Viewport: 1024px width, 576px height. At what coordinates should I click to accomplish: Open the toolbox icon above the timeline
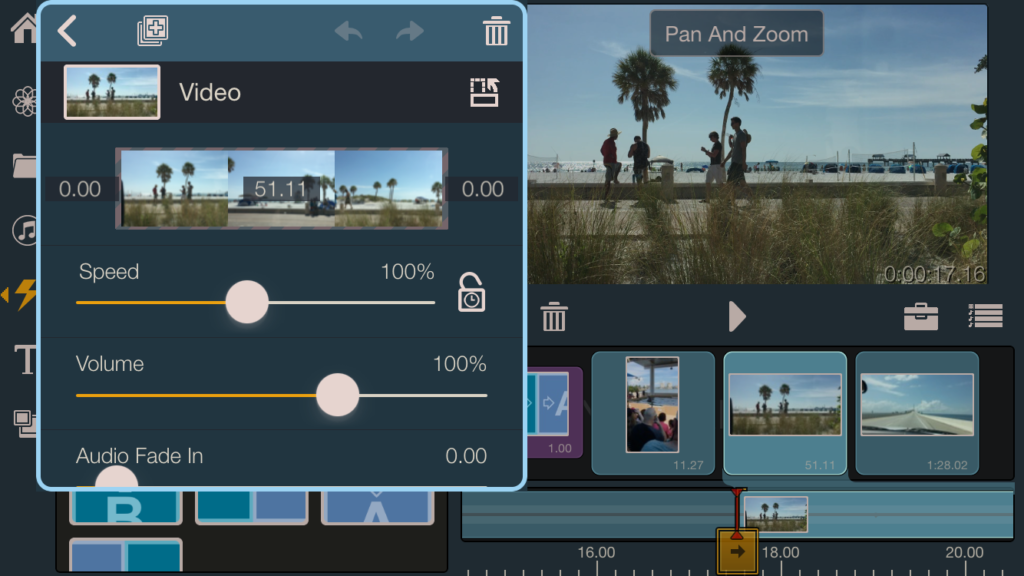(920, 316)
